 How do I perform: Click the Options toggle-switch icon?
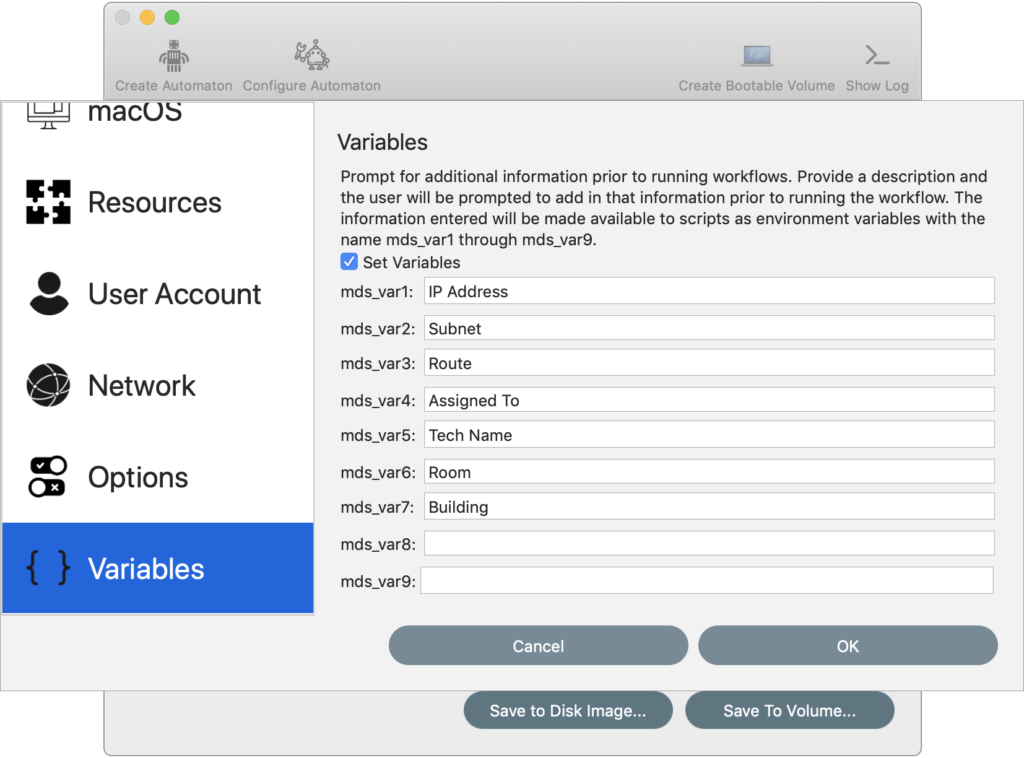coord(48,477)
